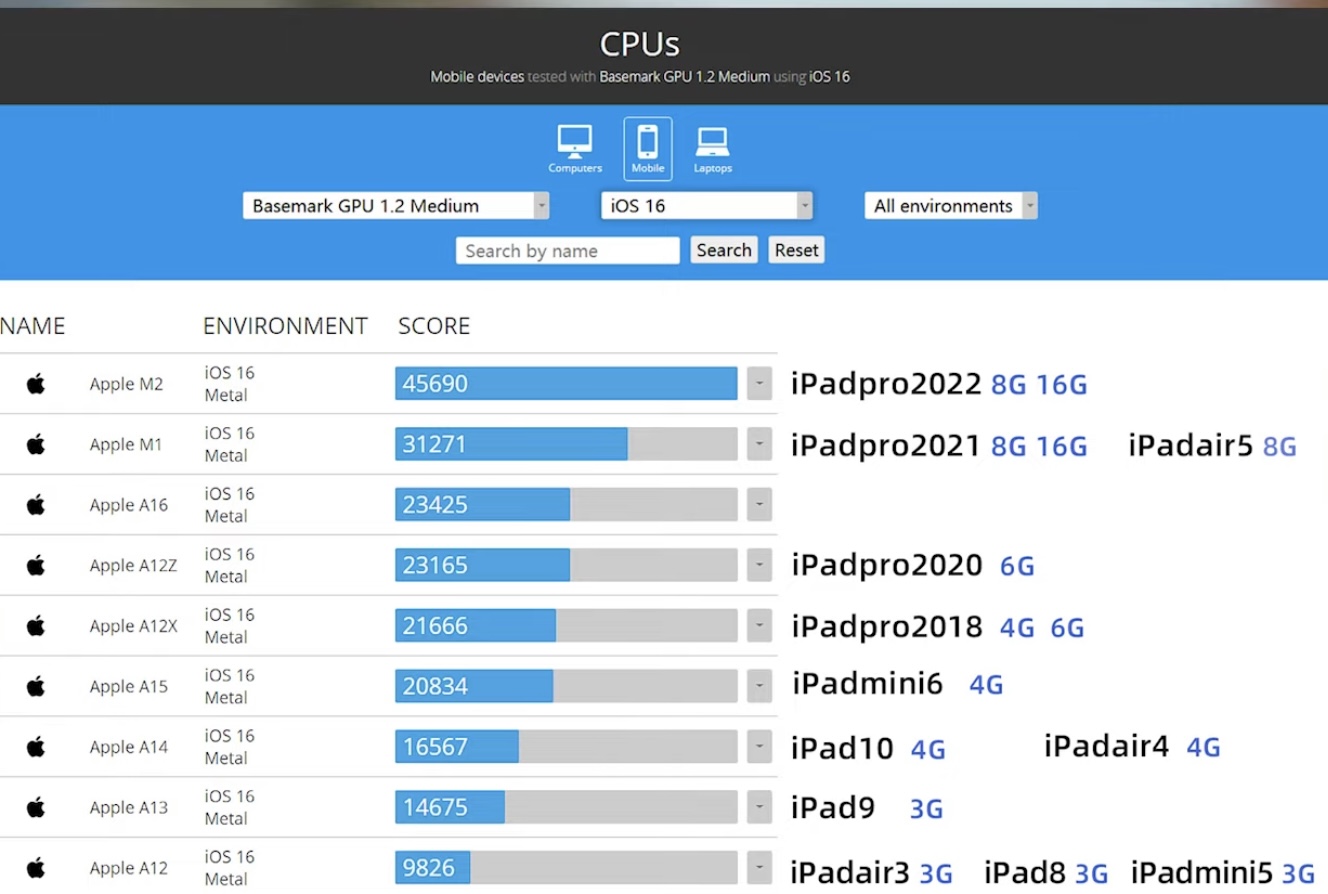Click the Apple M1 score bar
The height and width of the screenshot is (894, 1328).
(x=566, y=444)
